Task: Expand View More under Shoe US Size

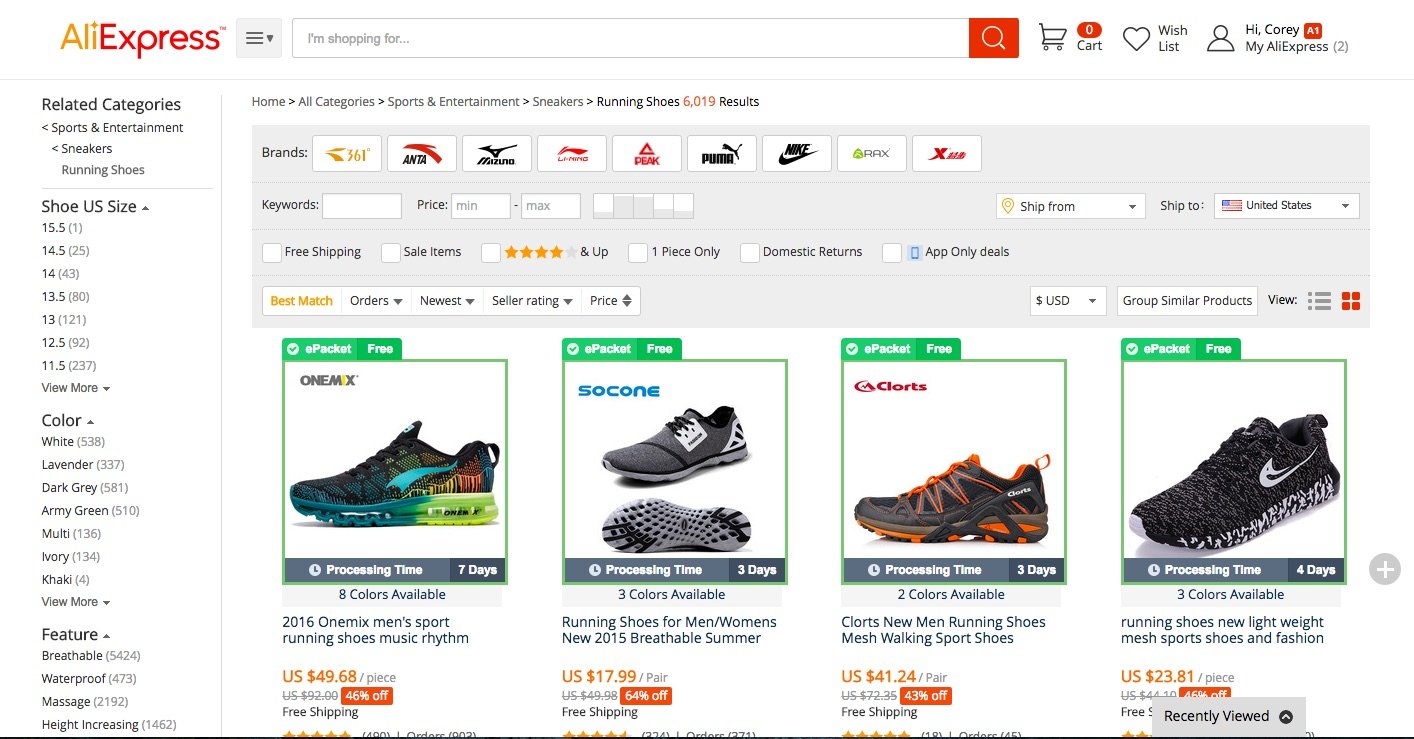Action: (x=75, y=388)
